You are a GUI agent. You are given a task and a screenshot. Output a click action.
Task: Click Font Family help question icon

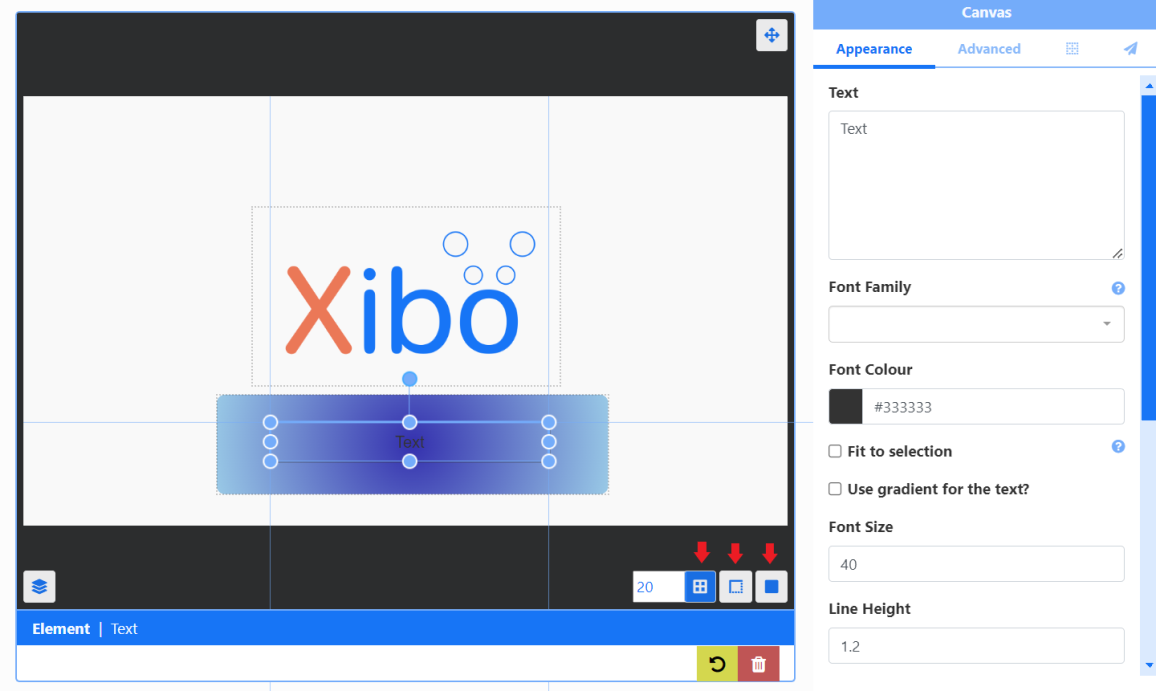click(x=1118, y=288)
